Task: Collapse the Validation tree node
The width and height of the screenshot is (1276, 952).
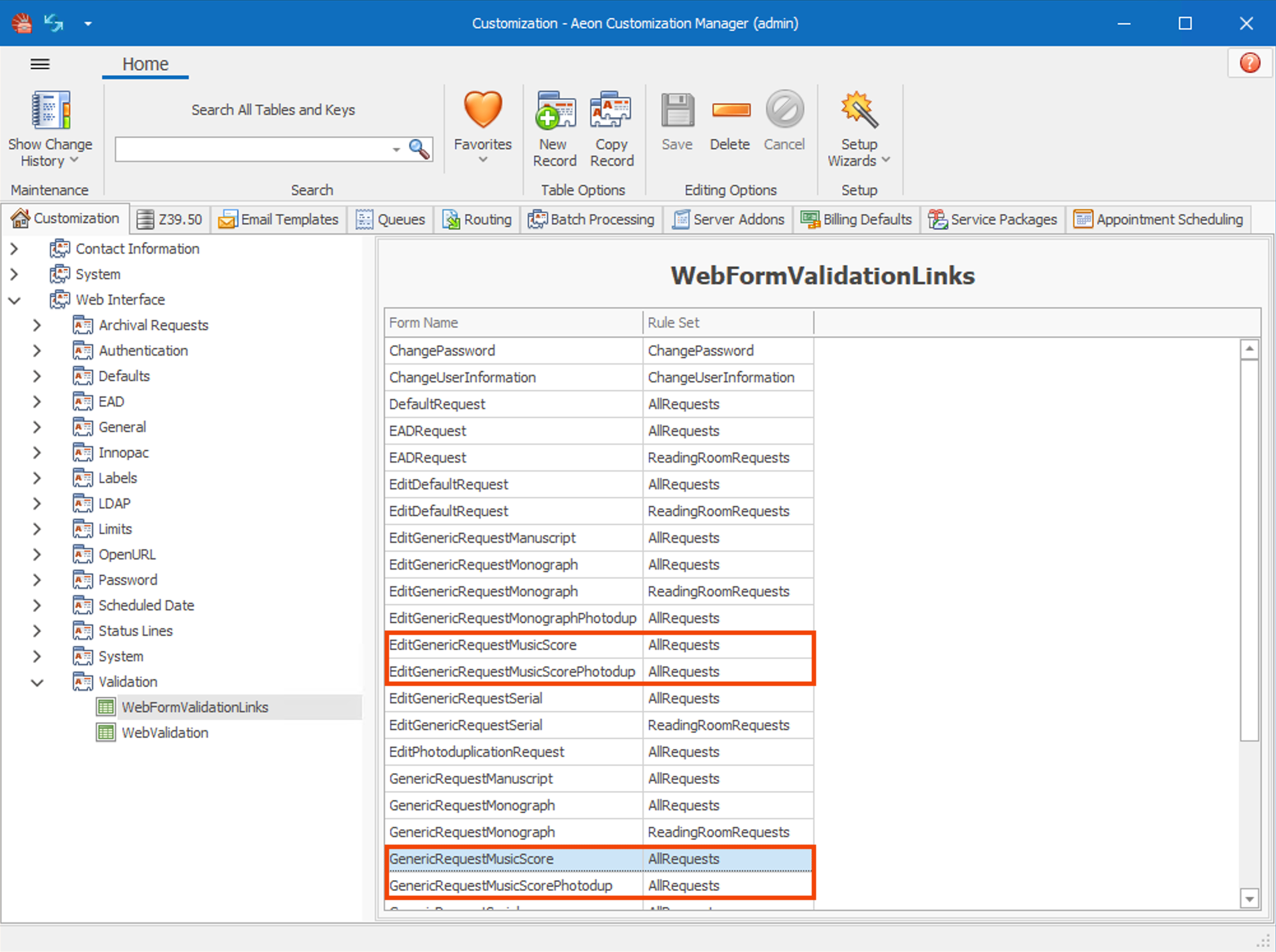Action: [37, 682]
